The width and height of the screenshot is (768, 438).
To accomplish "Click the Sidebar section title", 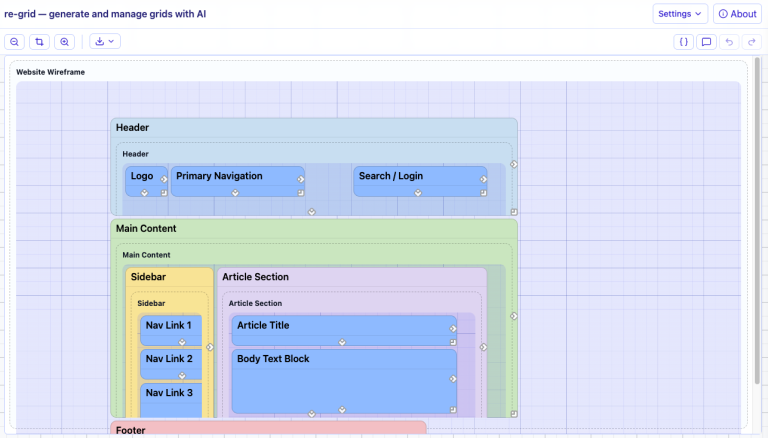I will pyautogui.click(x=148, y=277).
